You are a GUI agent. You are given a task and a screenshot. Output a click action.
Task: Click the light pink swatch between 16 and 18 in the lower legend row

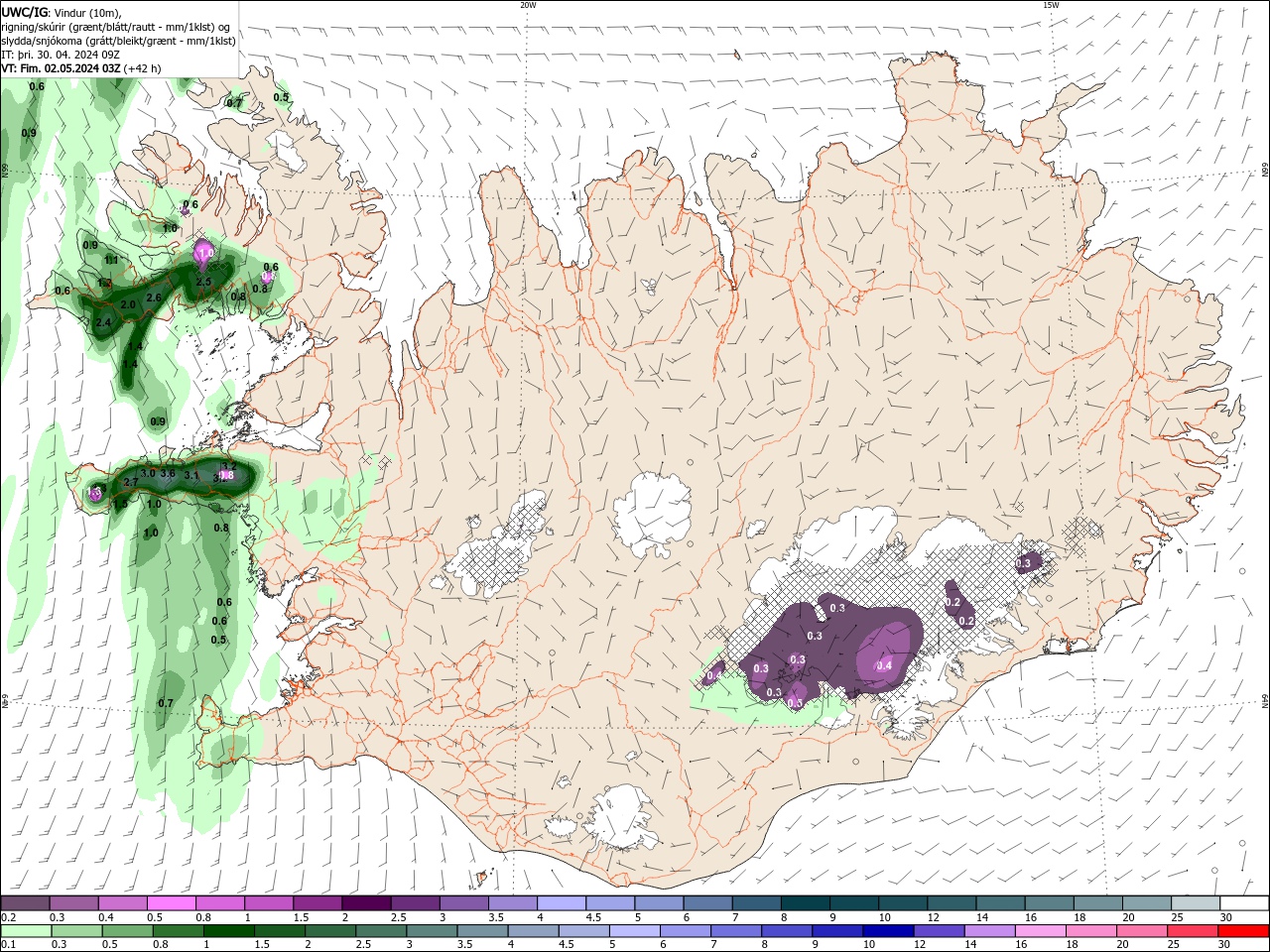(1041, 931)
